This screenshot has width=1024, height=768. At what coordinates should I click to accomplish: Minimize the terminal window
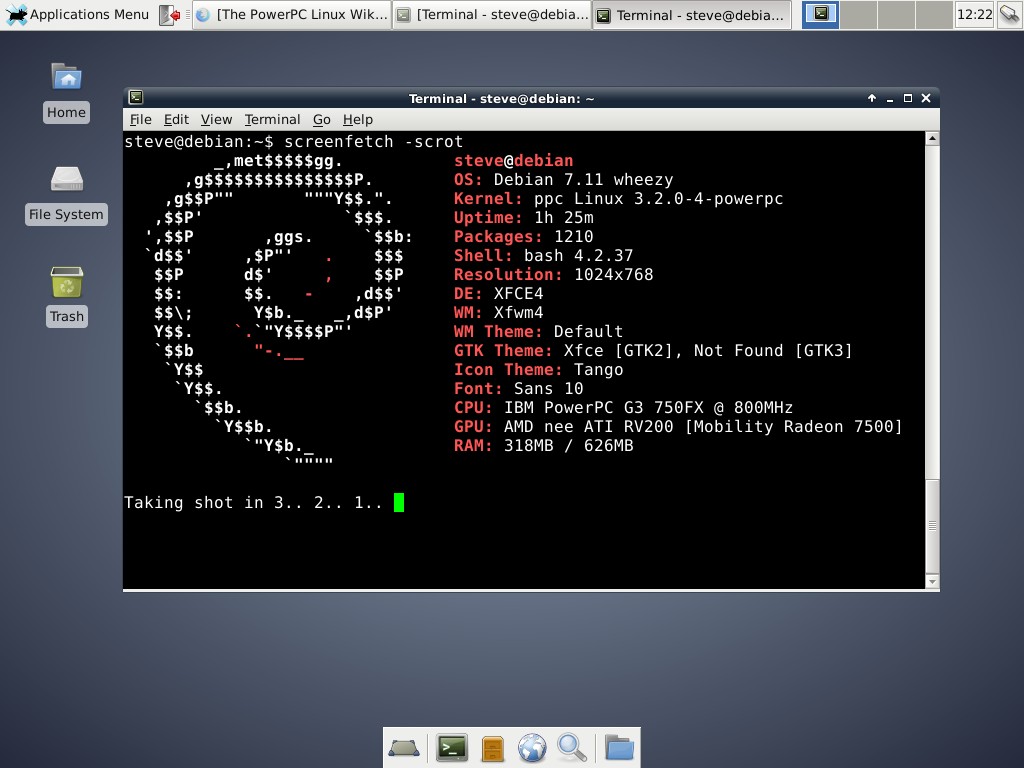pyautogui.click(x=889, y=98)
